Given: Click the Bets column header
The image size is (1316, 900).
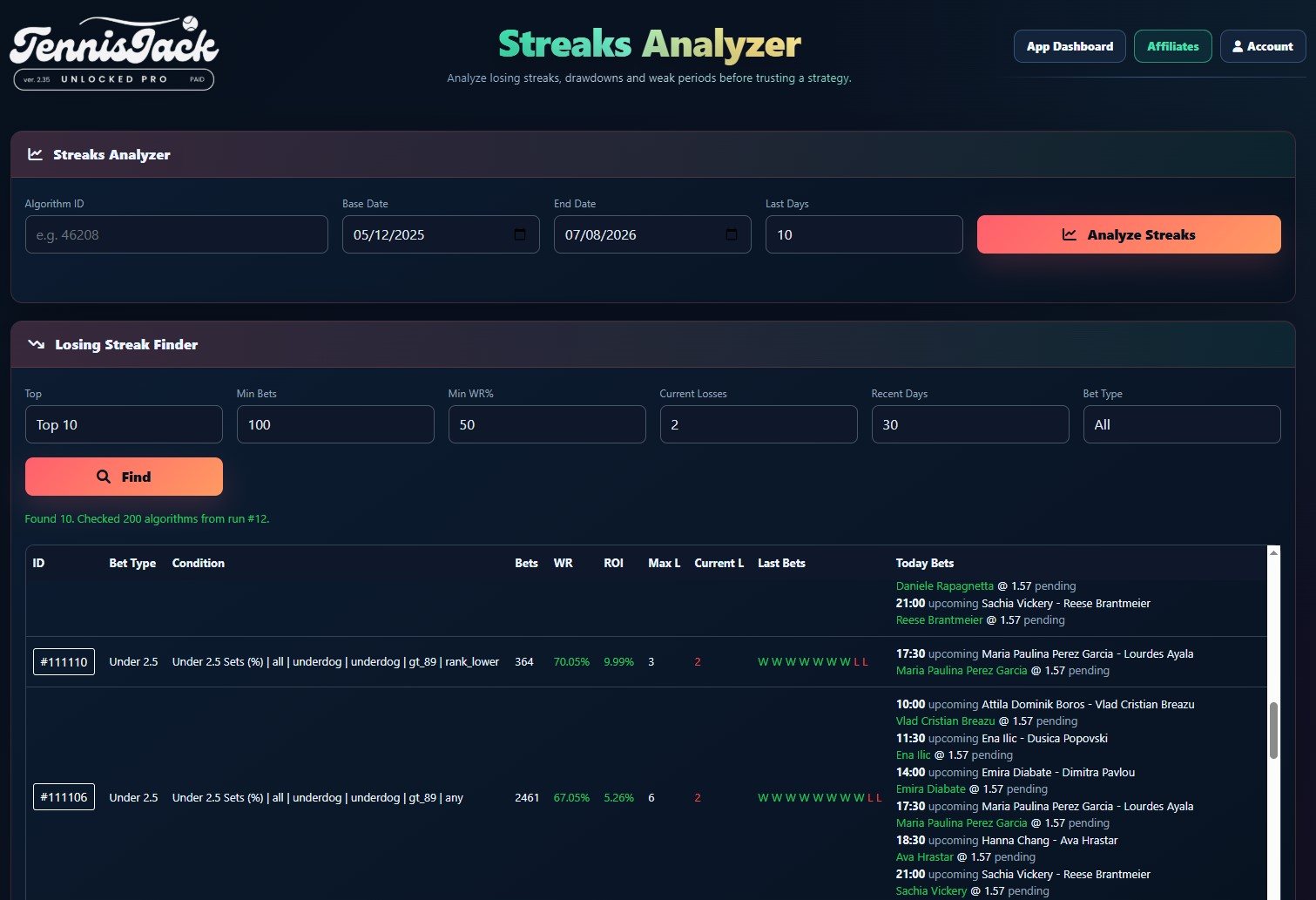Looking at the screenshot, I should (x=526, y=563).
